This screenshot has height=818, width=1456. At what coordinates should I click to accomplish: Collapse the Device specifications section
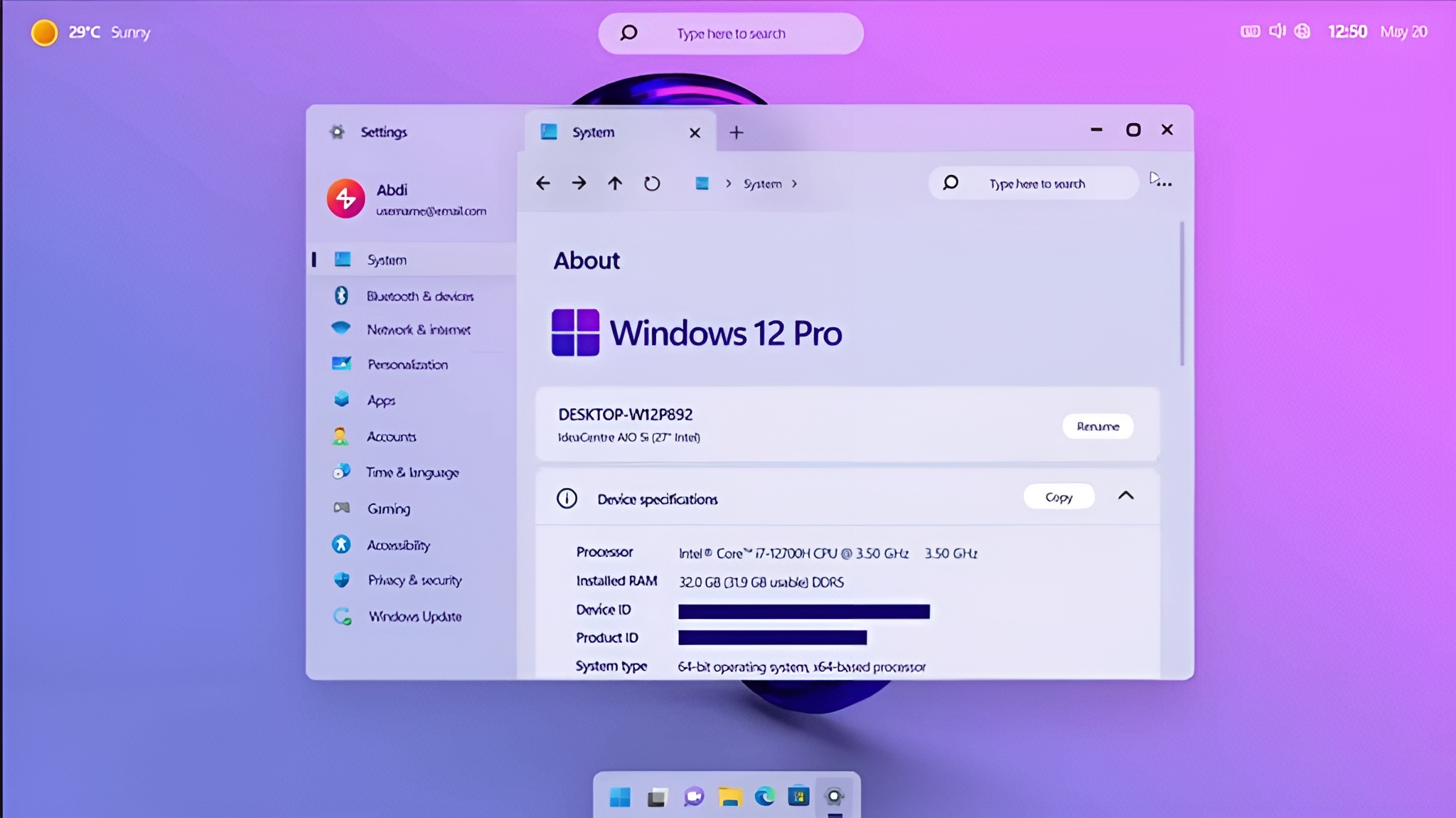[1125, 495]
